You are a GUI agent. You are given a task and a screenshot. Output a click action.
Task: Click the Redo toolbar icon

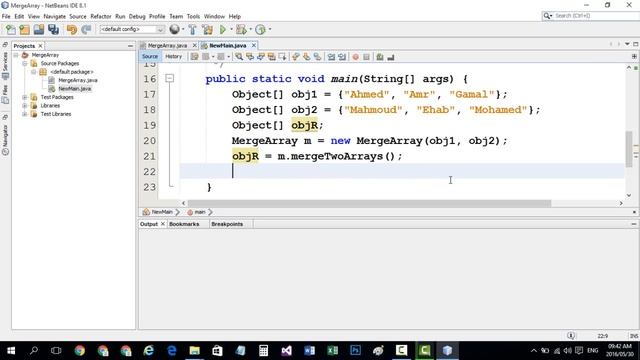(86, 29)
